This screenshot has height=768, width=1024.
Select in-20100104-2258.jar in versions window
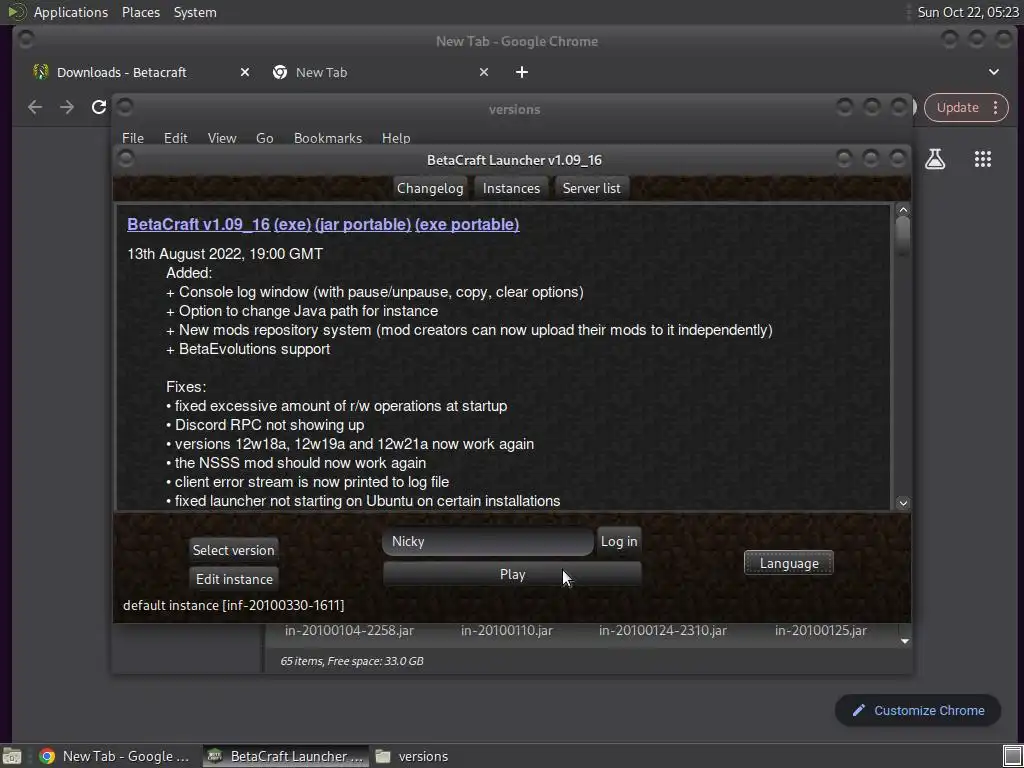coord(349,630)
